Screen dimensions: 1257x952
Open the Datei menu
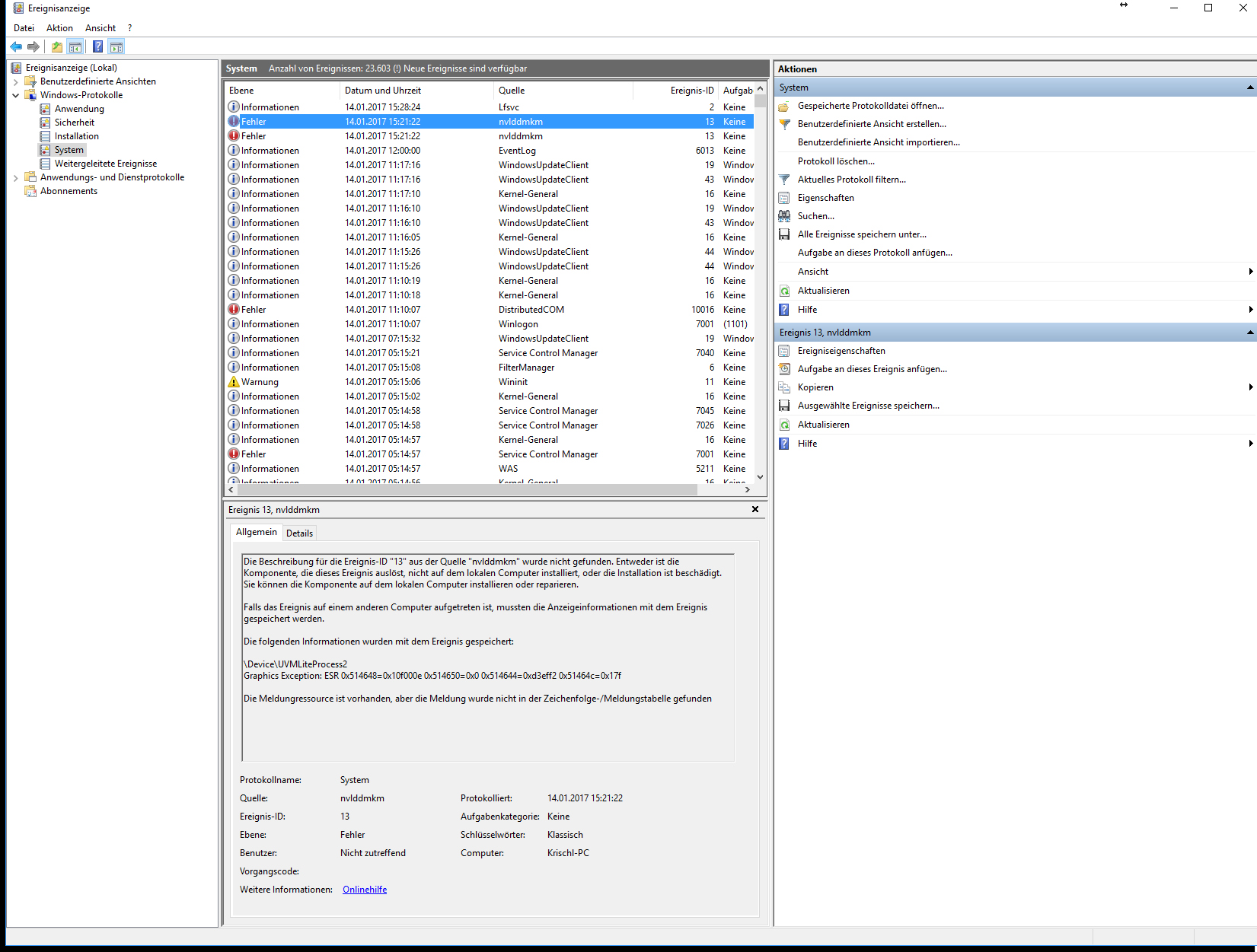coord(24,28)
